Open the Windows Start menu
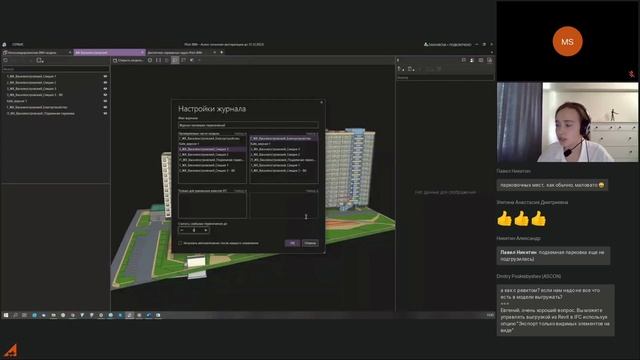Viewport: 640px width, 360px height. point(6,315)
